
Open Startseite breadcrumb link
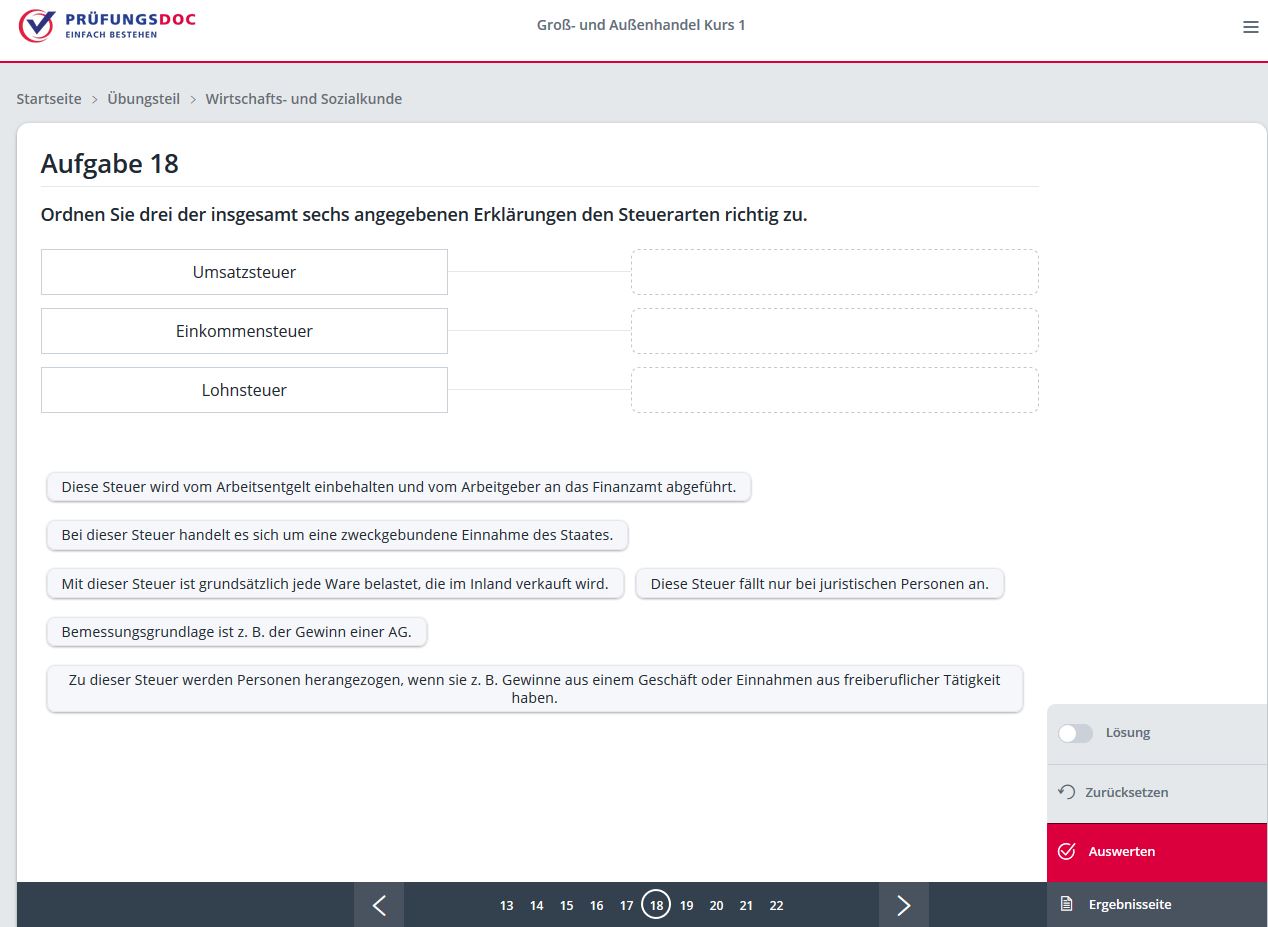49,99
